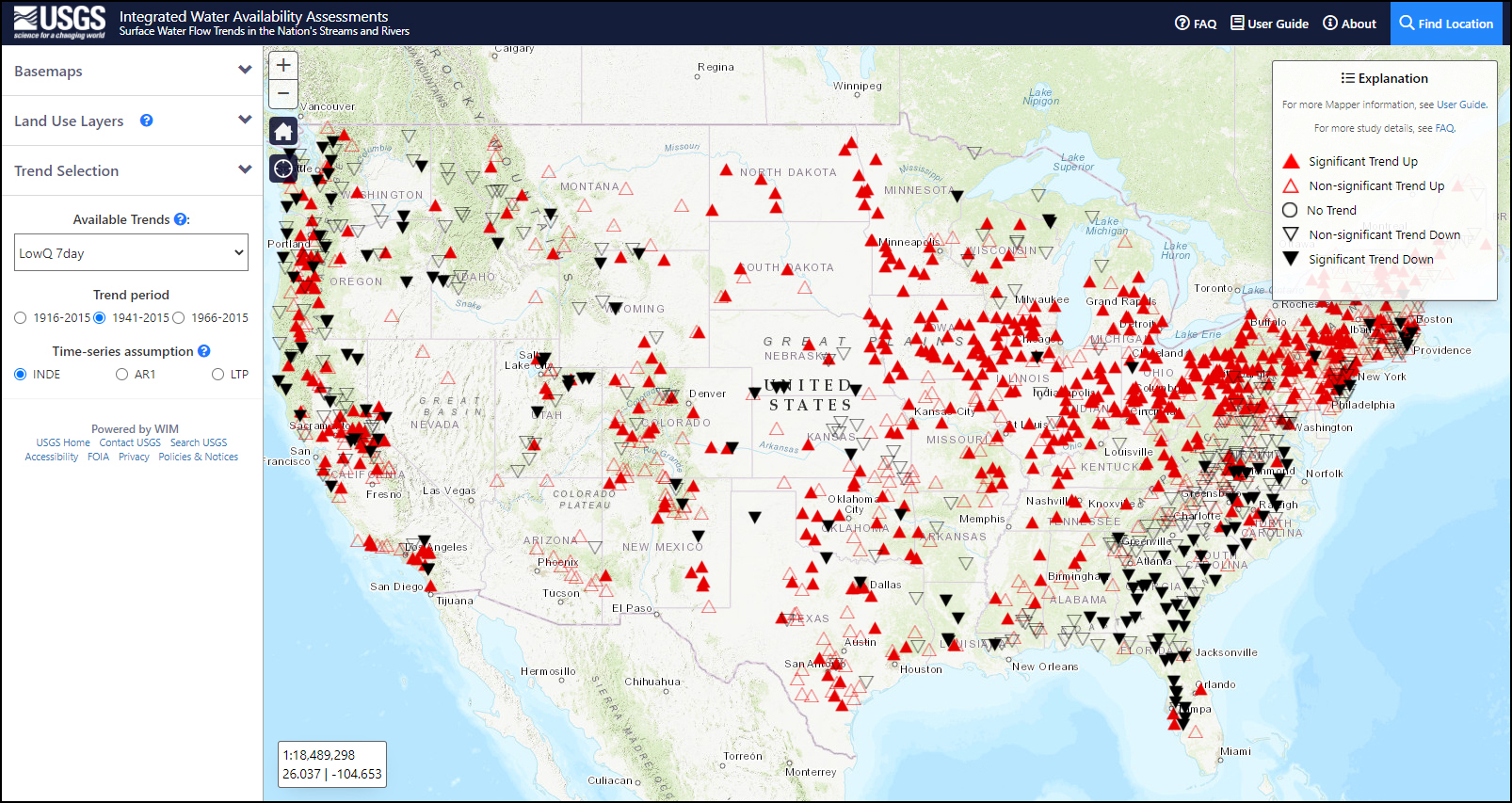Screen dimensions: 1512x803
Task: Collapse the Trend Selection section
Action: pyautogui.click(x=245, y=170)
